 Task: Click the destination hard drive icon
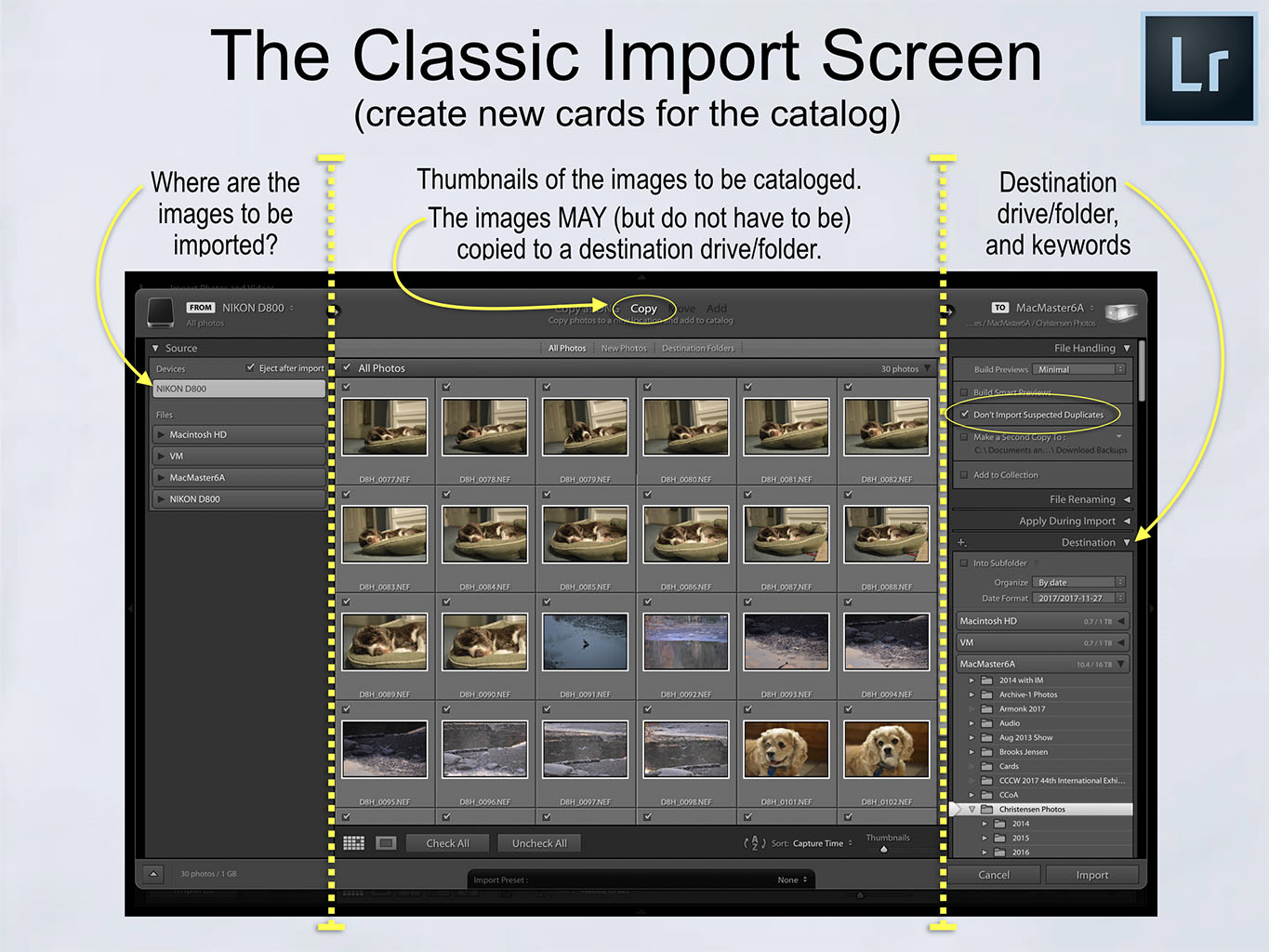[1120, 311]
